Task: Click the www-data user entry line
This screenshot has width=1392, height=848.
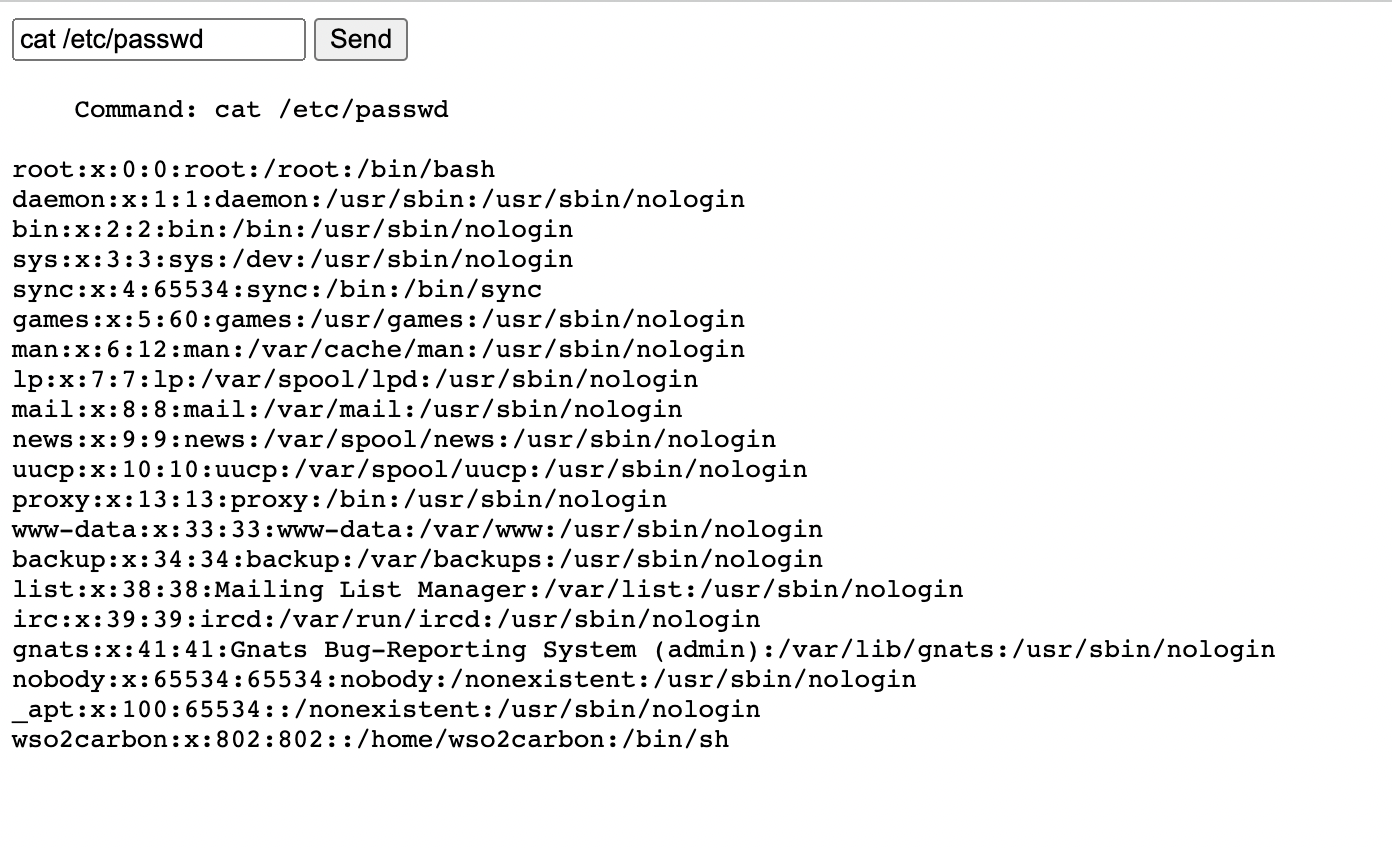Action: coord(418,529)
